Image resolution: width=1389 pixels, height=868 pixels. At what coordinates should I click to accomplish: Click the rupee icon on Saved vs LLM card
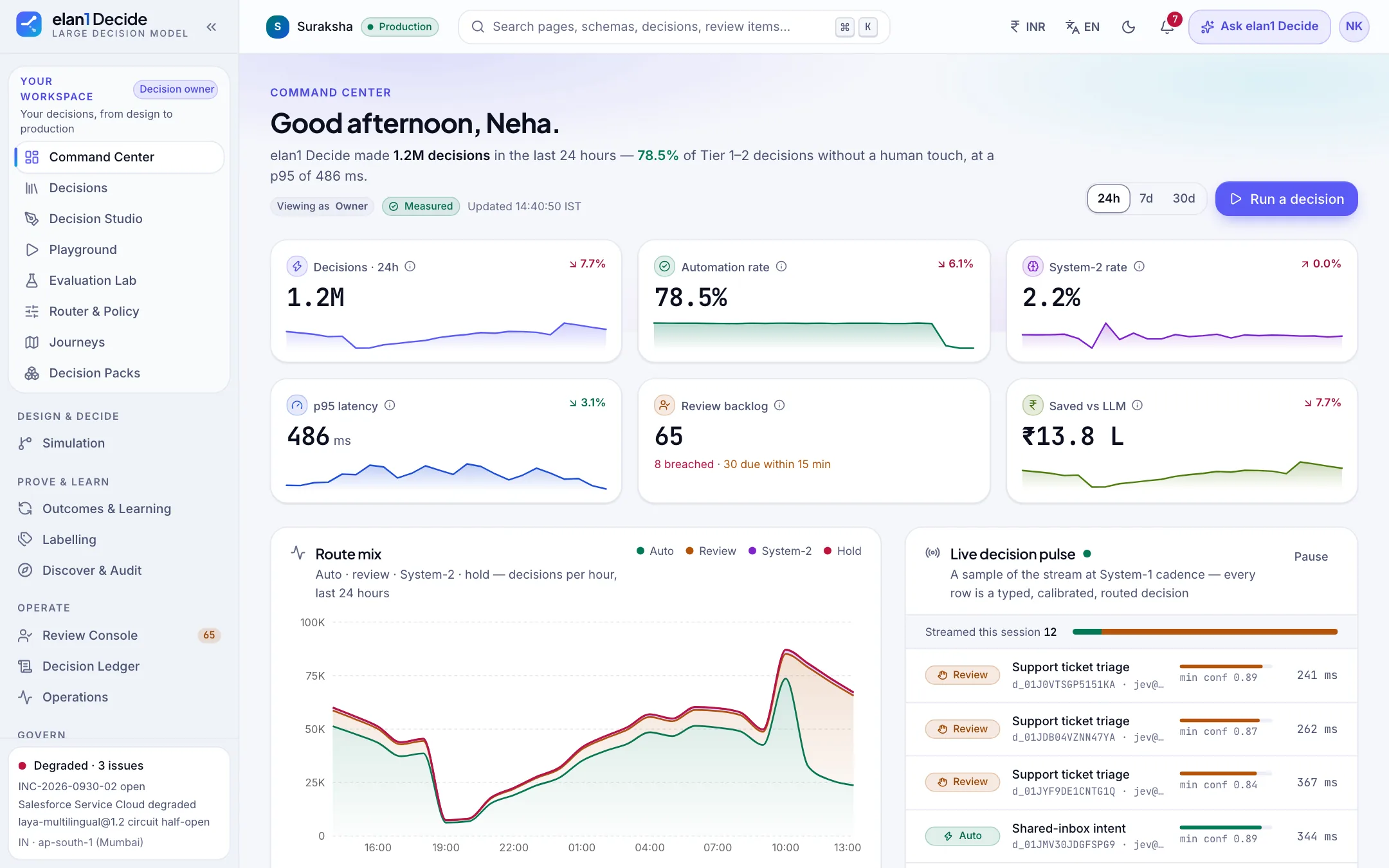pos(1032,405)
